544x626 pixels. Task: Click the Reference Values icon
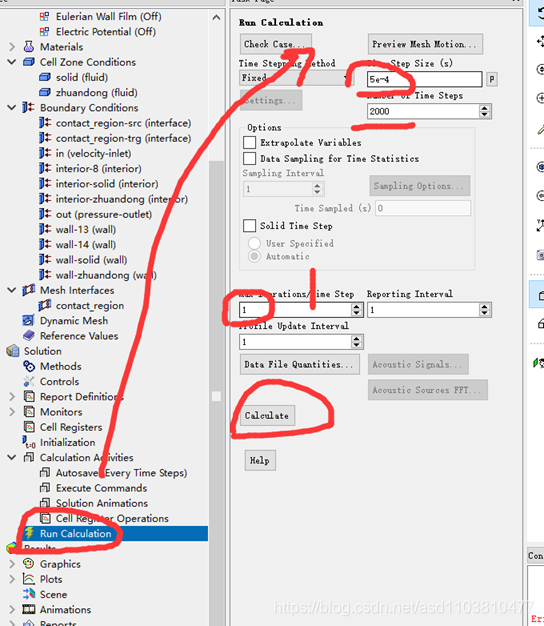tap(29, 336)
